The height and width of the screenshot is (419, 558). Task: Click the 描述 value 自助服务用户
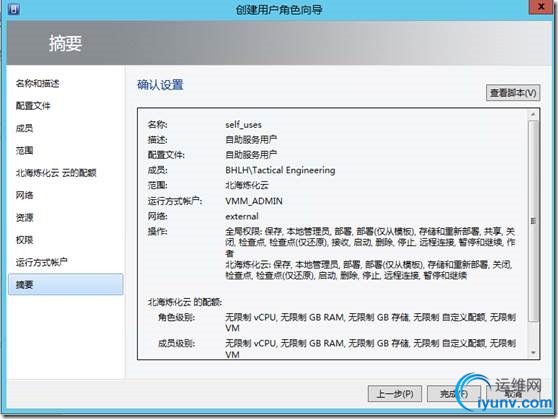point(251,140)
